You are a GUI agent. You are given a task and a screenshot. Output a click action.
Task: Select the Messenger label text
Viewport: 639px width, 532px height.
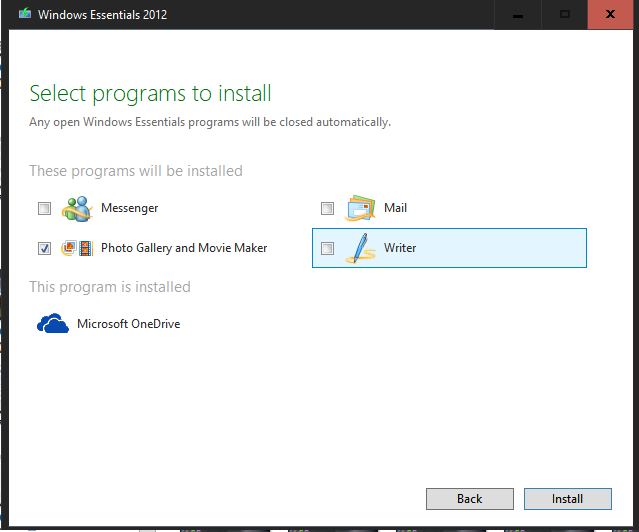(x=130, y=208)
